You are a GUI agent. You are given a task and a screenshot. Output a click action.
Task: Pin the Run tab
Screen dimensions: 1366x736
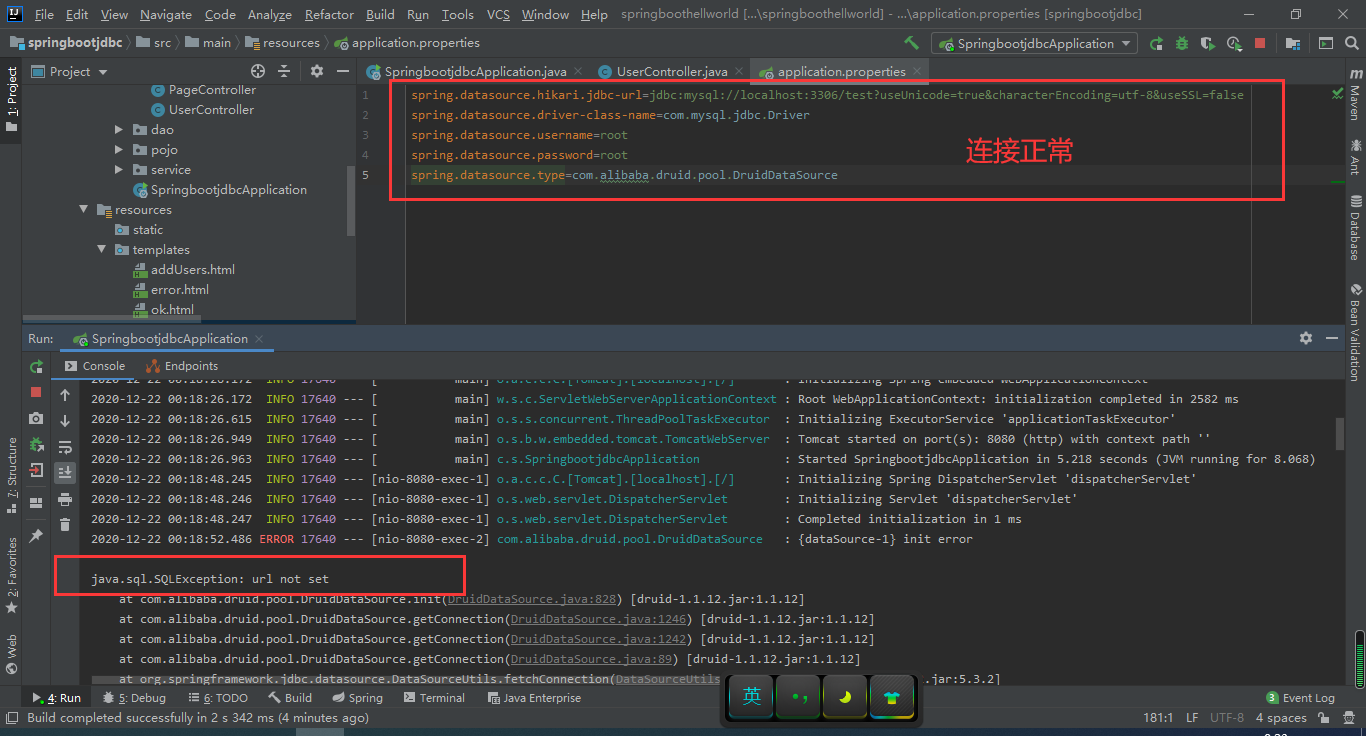tap(36, 536)
